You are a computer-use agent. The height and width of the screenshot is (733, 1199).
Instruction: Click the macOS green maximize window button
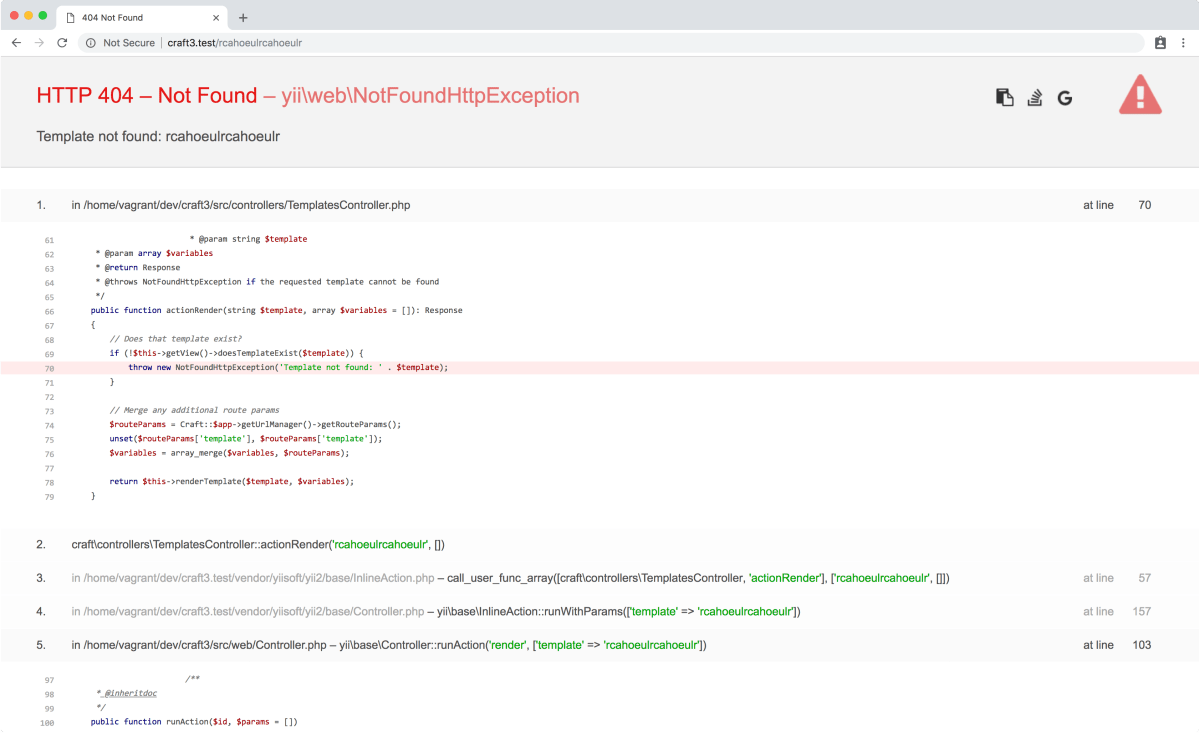43,15
